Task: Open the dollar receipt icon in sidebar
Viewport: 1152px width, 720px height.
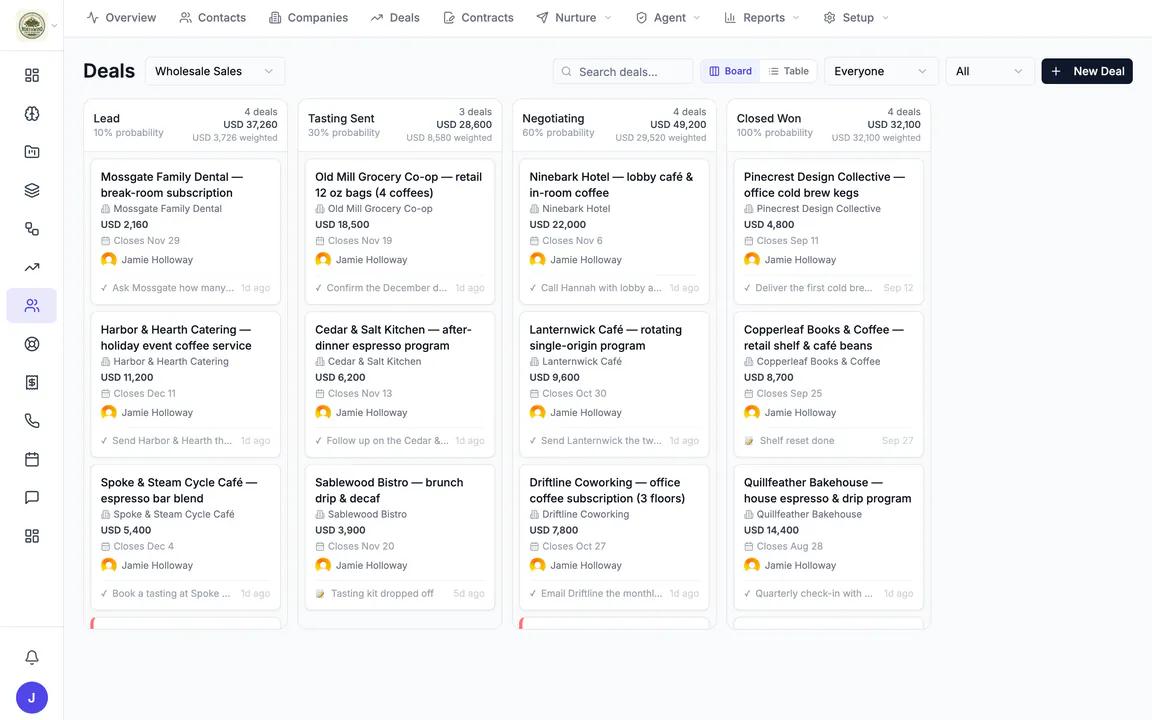Action: tap(32, 382)
